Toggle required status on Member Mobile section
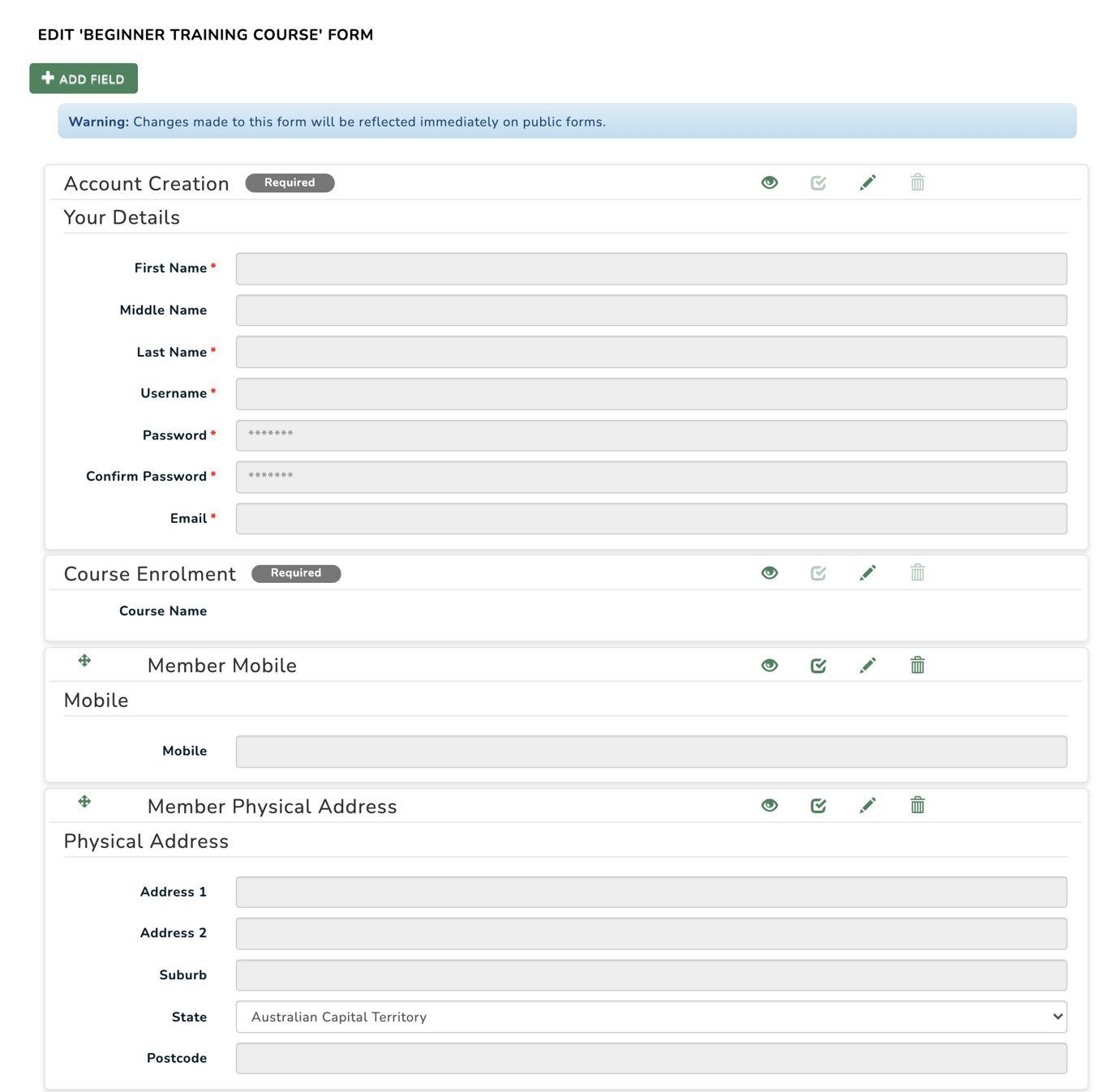This screenshot has width=1116, height=1092. tap(818, 665)
